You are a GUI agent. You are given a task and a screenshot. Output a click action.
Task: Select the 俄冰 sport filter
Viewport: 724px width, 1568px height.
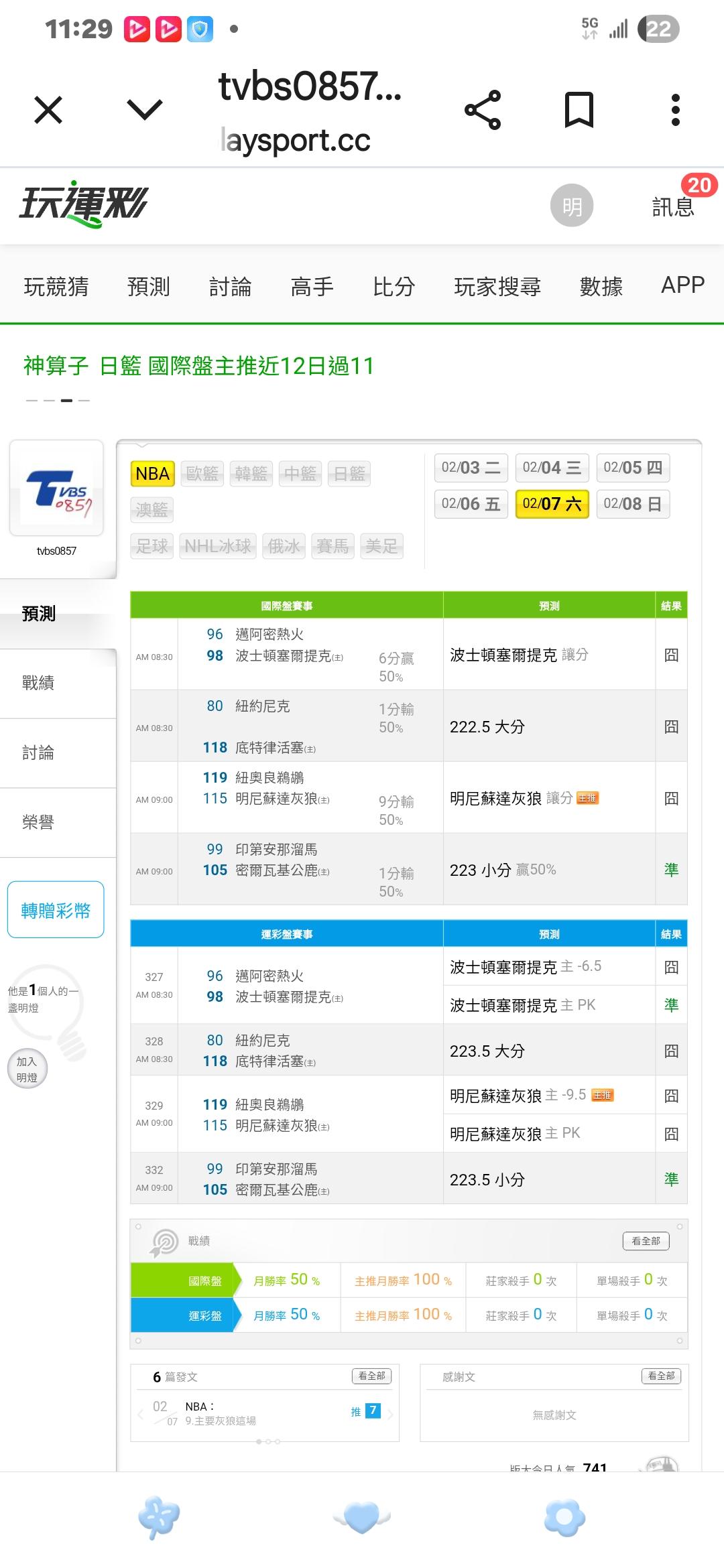coord(284,546)
